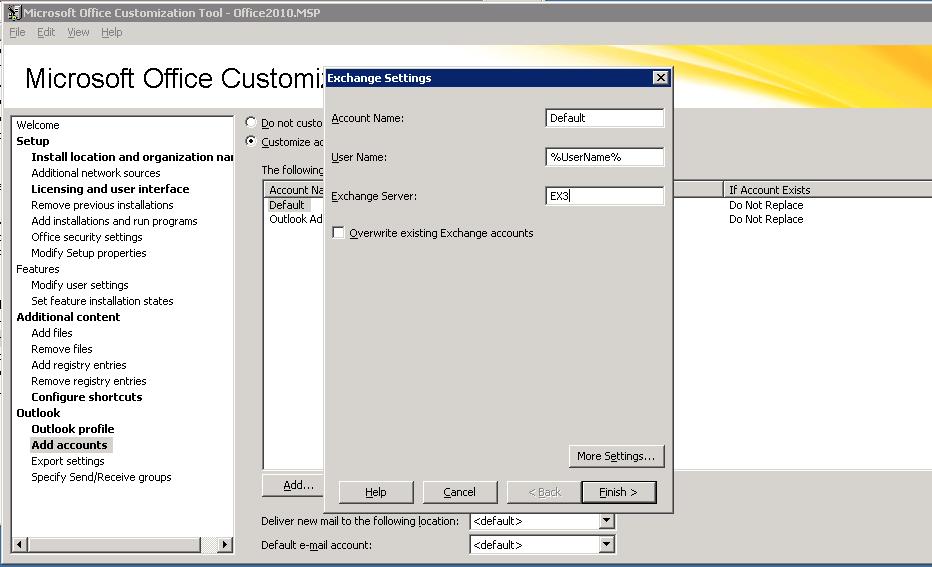
Task: Select Office security settings
Action: [x=87, y=237]
